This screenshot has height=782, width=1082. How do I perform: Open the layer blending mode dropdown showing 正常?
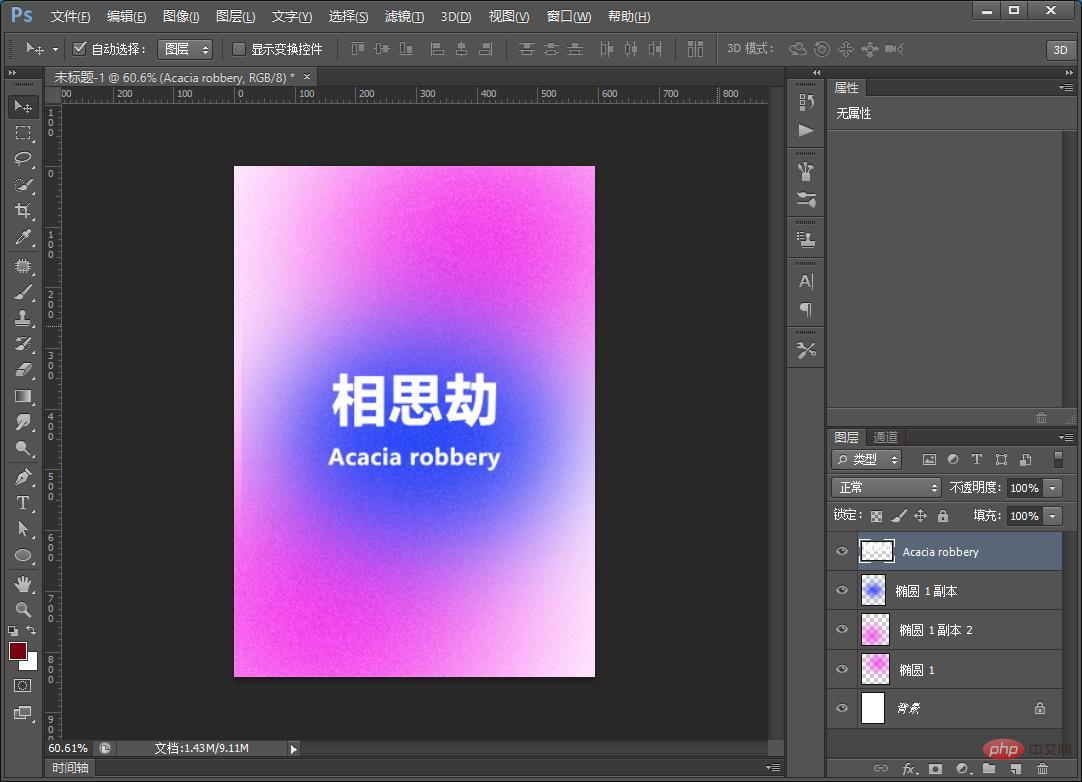[x=886, y=487]
